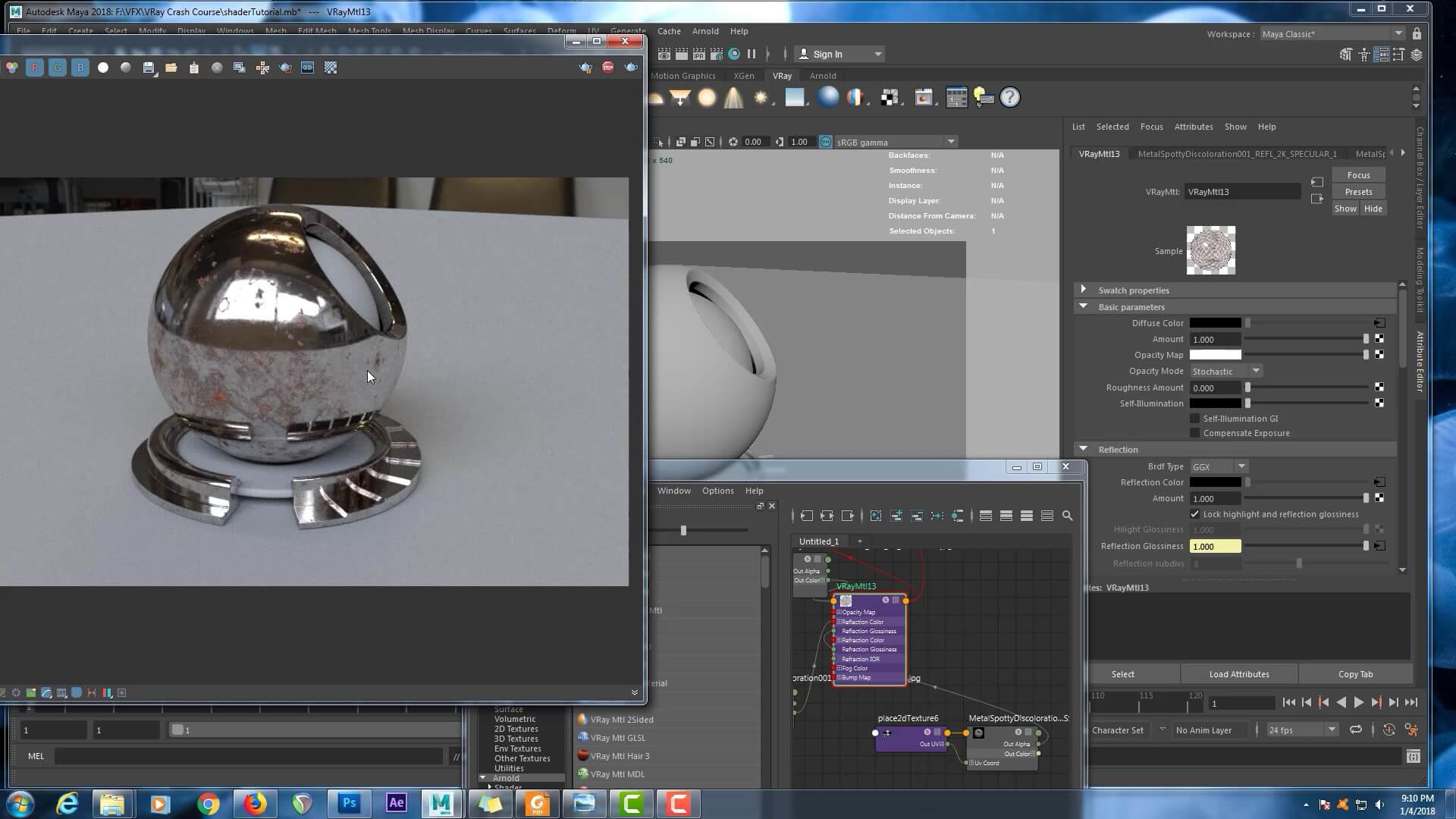
Task: Open the Brdf Type GGX dropdown
Action: 1218,466
